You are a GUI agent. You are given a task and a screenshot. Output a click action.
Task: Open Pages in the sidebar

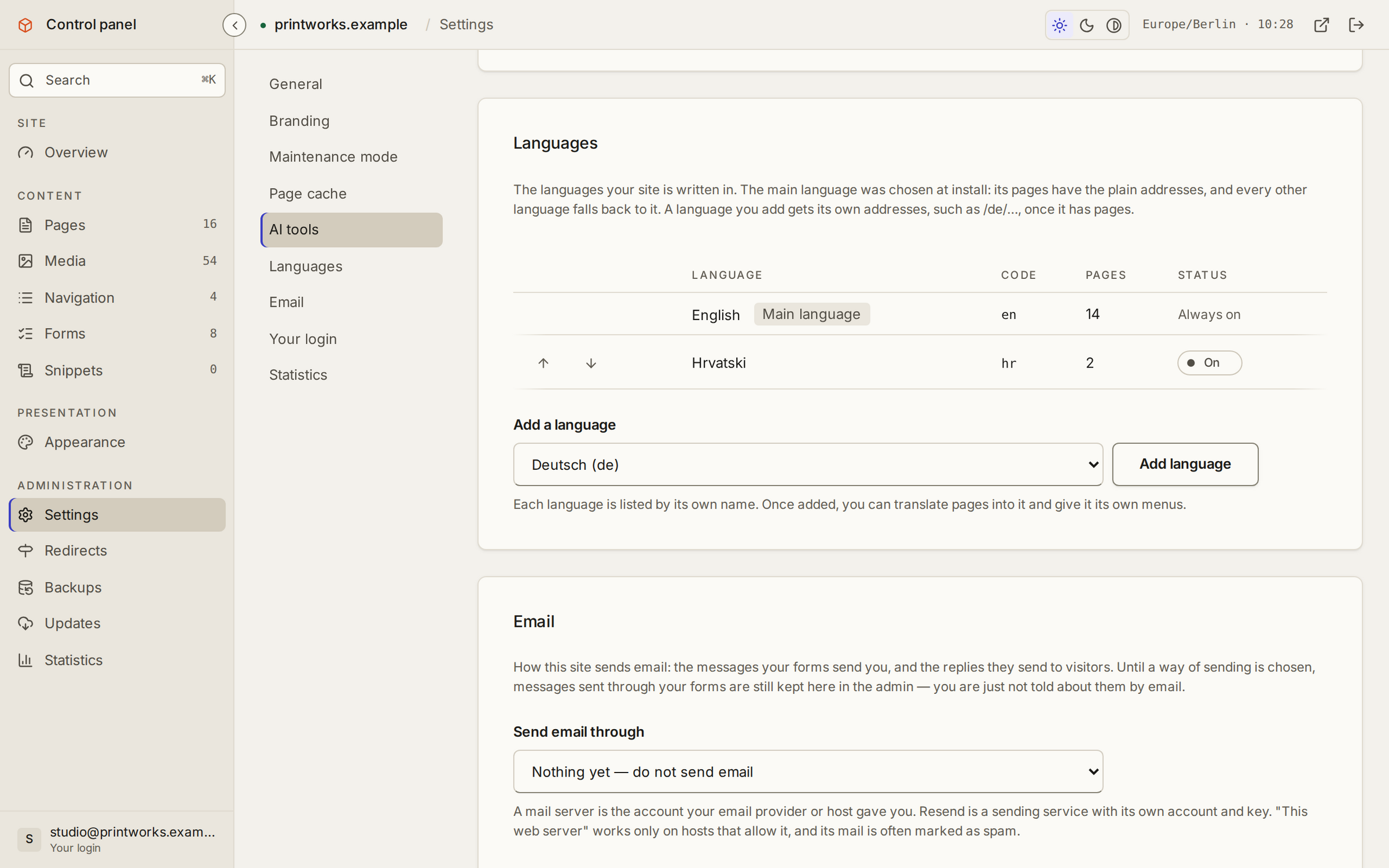tap(117, 225)
